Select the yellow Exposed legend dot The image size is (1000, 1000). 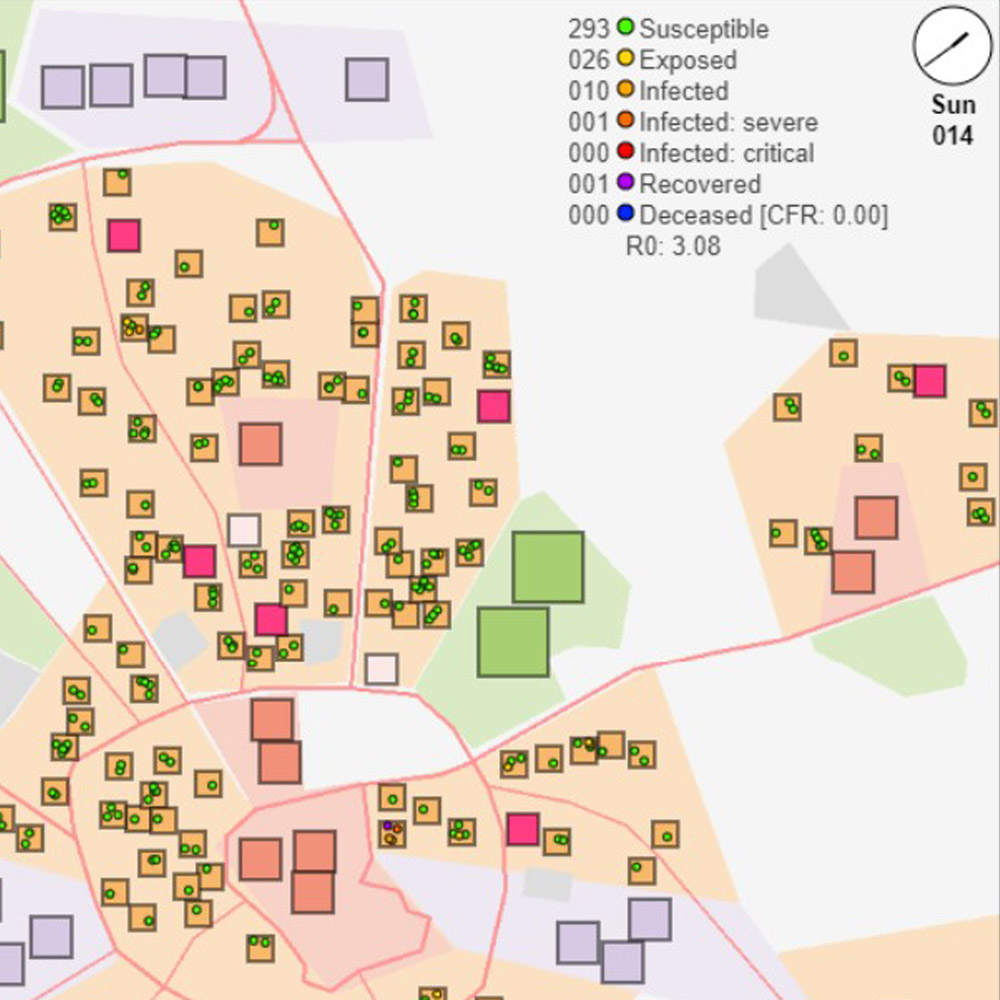[x=626, y=60]
